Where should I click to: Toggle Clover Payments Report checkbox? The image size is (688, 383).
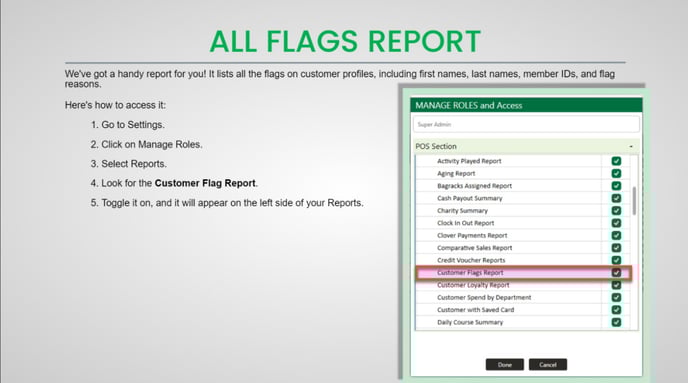pyautogui.click(x=616, y=235)
